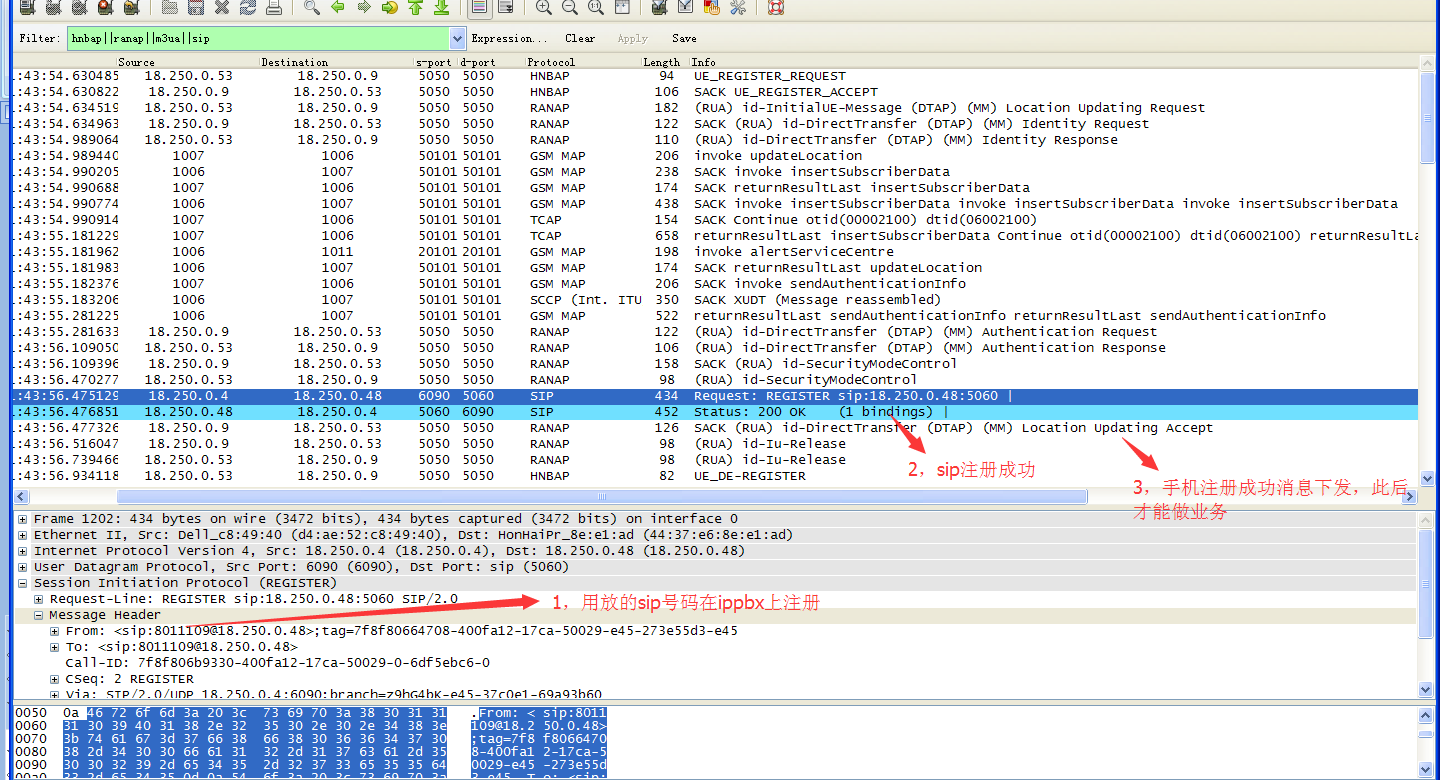Click the display filter input field

pos(258,39)
